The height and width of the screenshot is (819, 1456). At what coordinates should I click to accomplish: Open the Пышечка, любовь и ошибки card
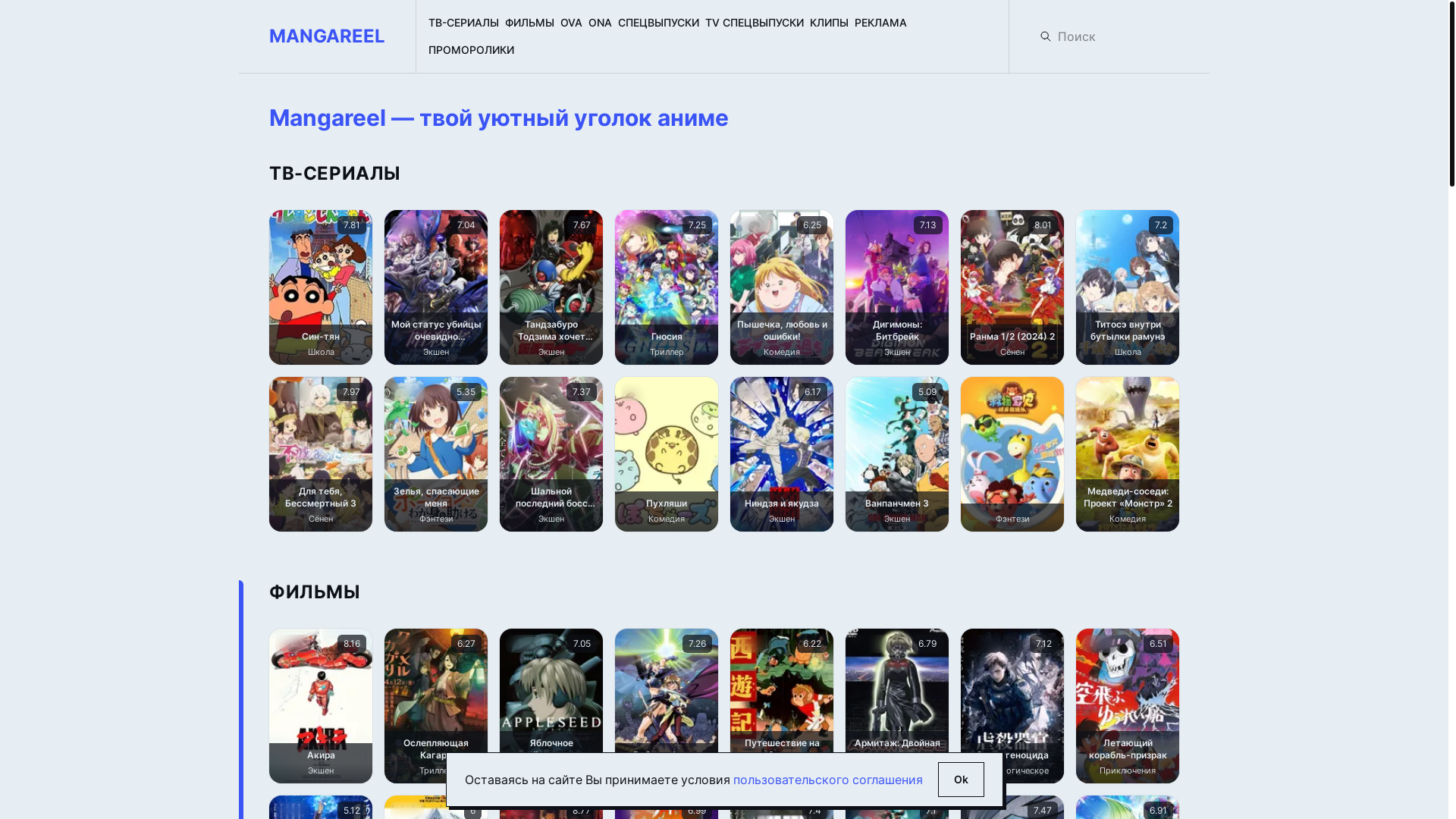(x=782, y=287)
